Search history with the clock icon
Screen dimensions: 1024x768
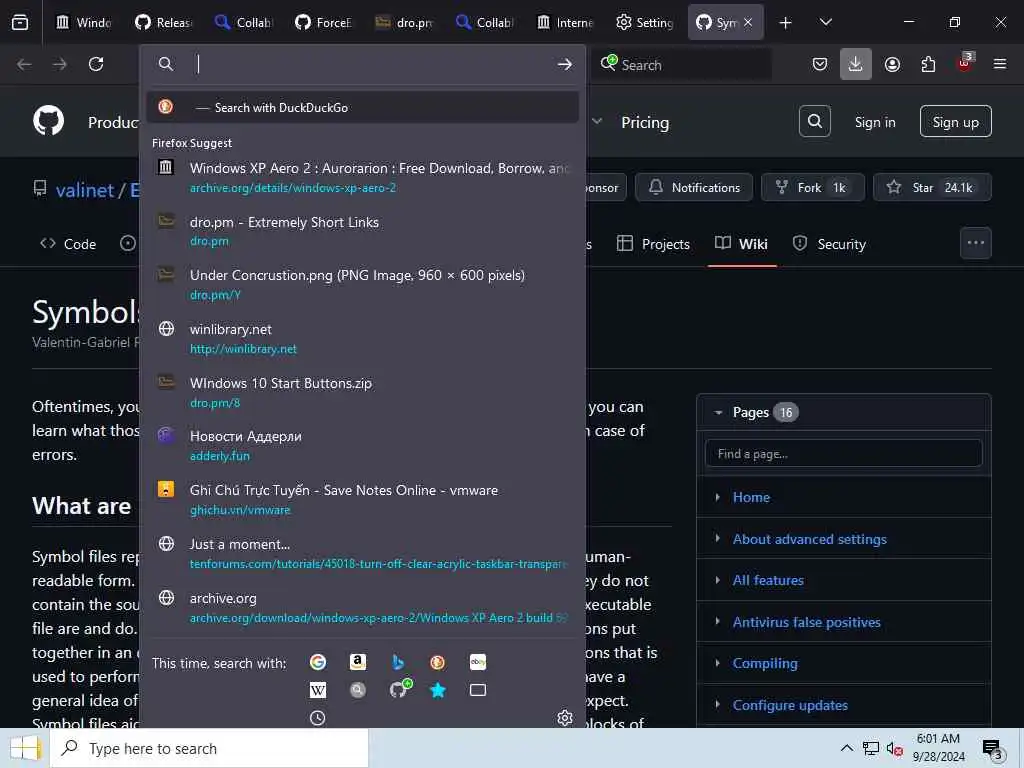pyautogui.click(x=318, y=718)
